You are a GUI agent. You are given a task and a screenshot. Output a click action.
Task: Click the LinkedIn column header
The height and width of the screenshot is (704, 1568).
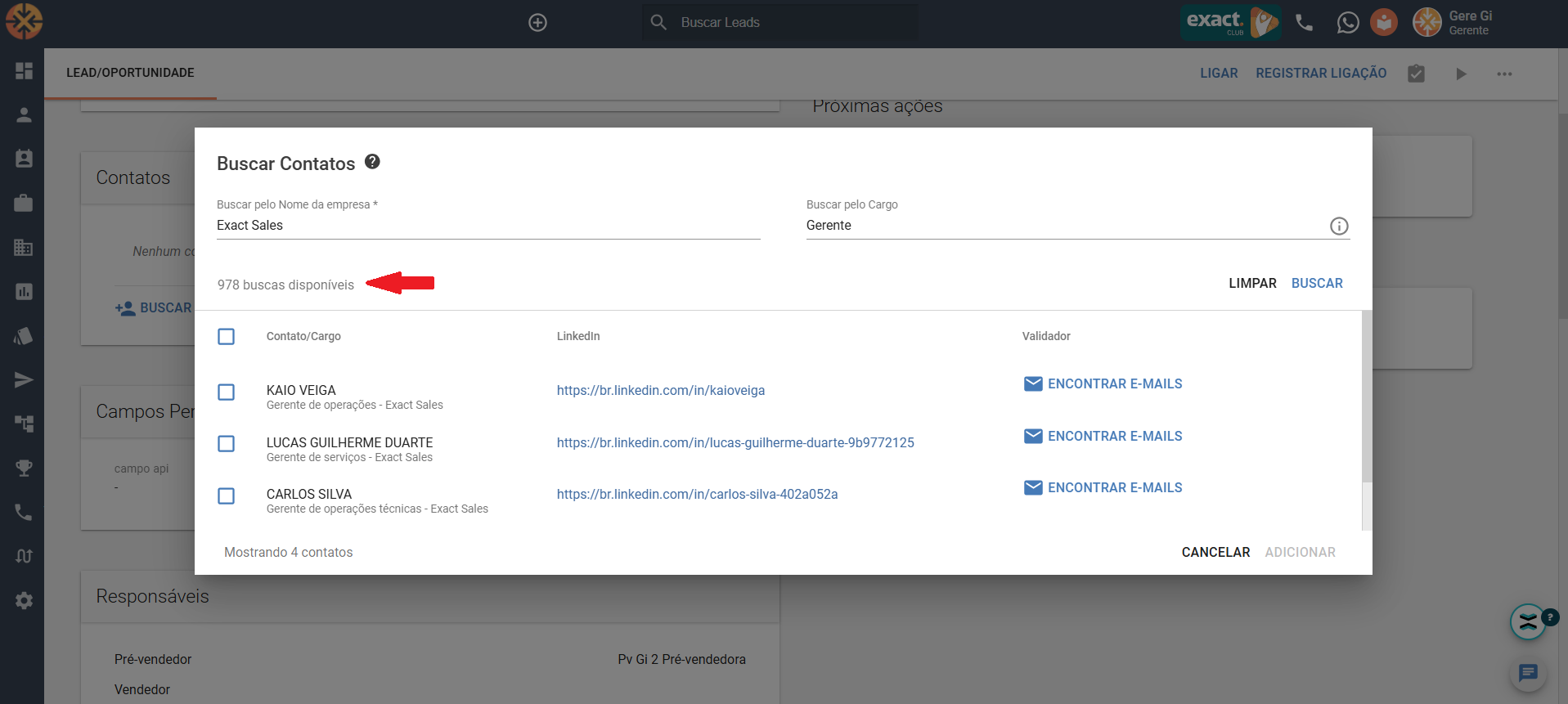578,337
